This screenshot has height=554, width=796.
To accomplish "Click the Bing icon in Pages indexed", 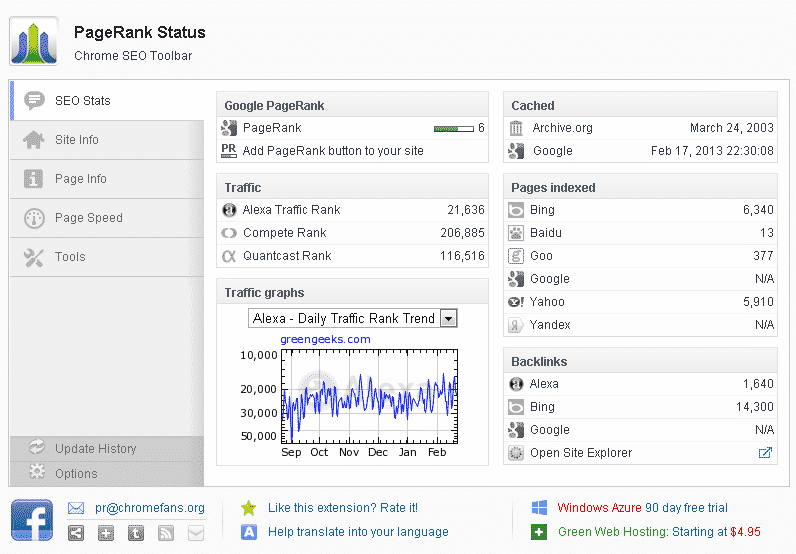I will [516, 210].
